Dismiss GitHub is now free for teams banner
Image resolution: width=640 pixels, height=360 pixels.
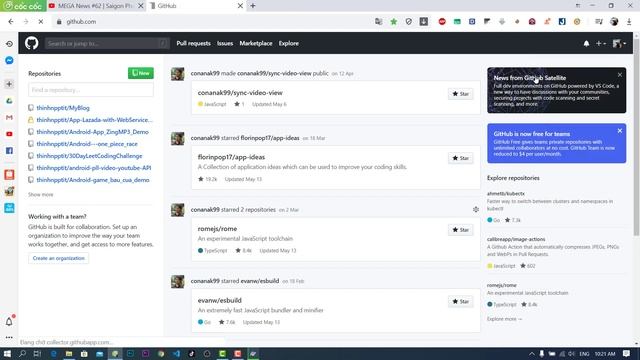[620, 131]
